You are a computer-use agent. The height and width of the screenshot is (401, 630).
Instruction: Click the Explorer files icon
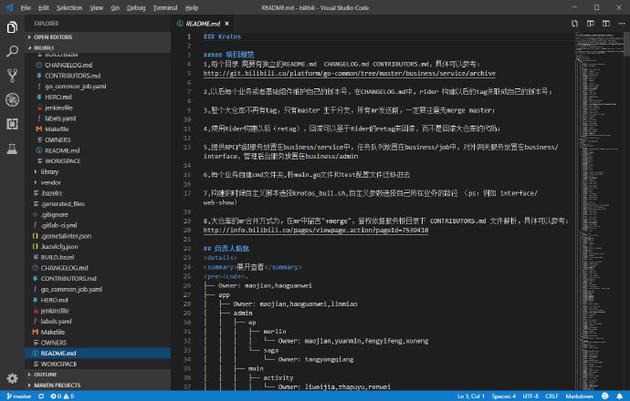(12, 26)
